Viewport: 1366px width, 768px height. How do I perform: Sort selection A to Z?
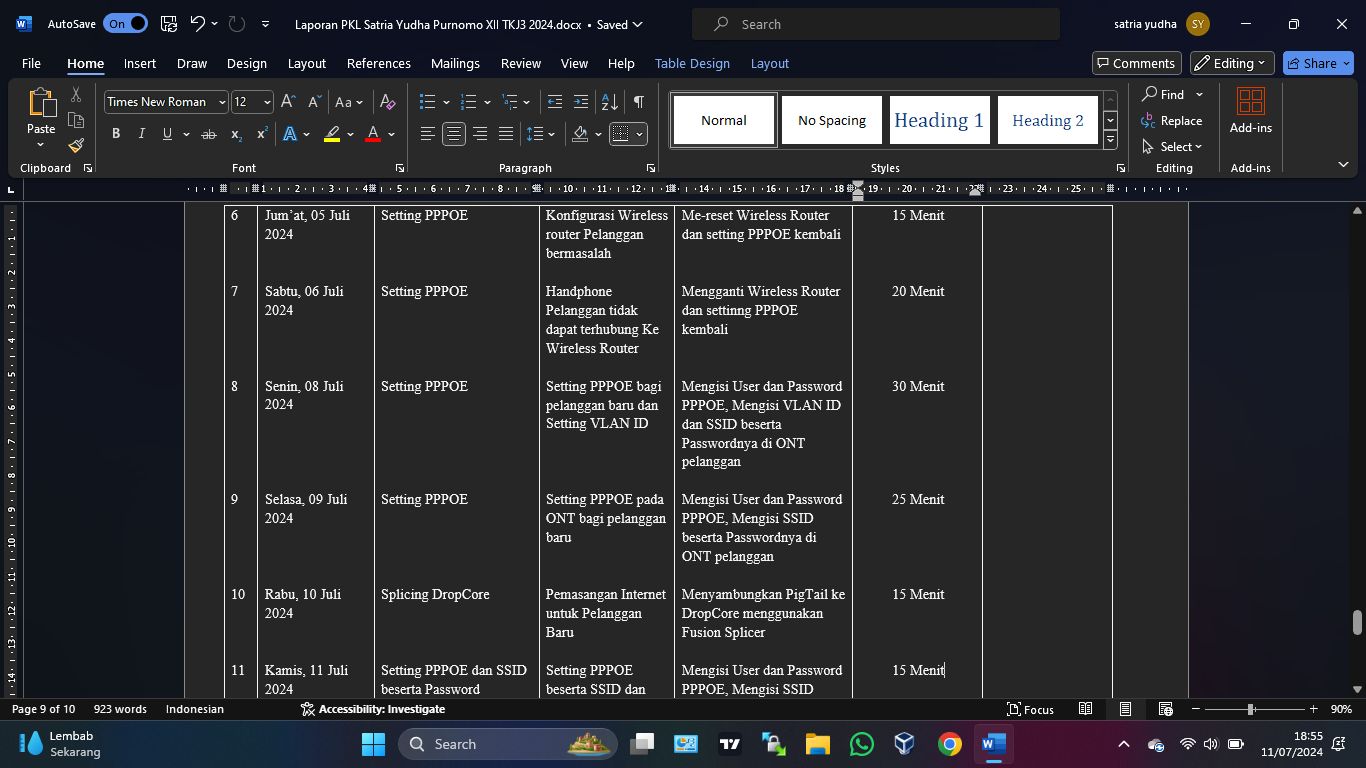609,102
